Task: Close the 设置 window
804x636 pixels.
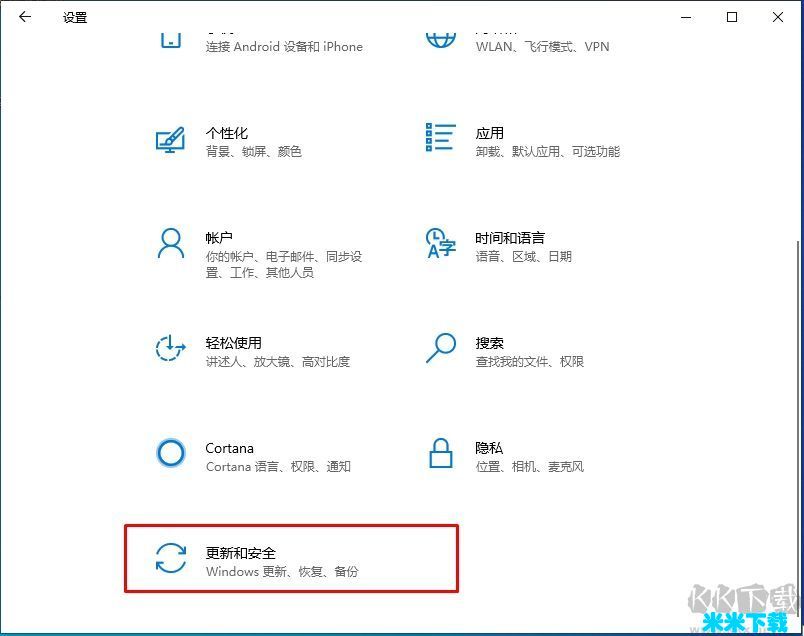Action: click(778, 17)
